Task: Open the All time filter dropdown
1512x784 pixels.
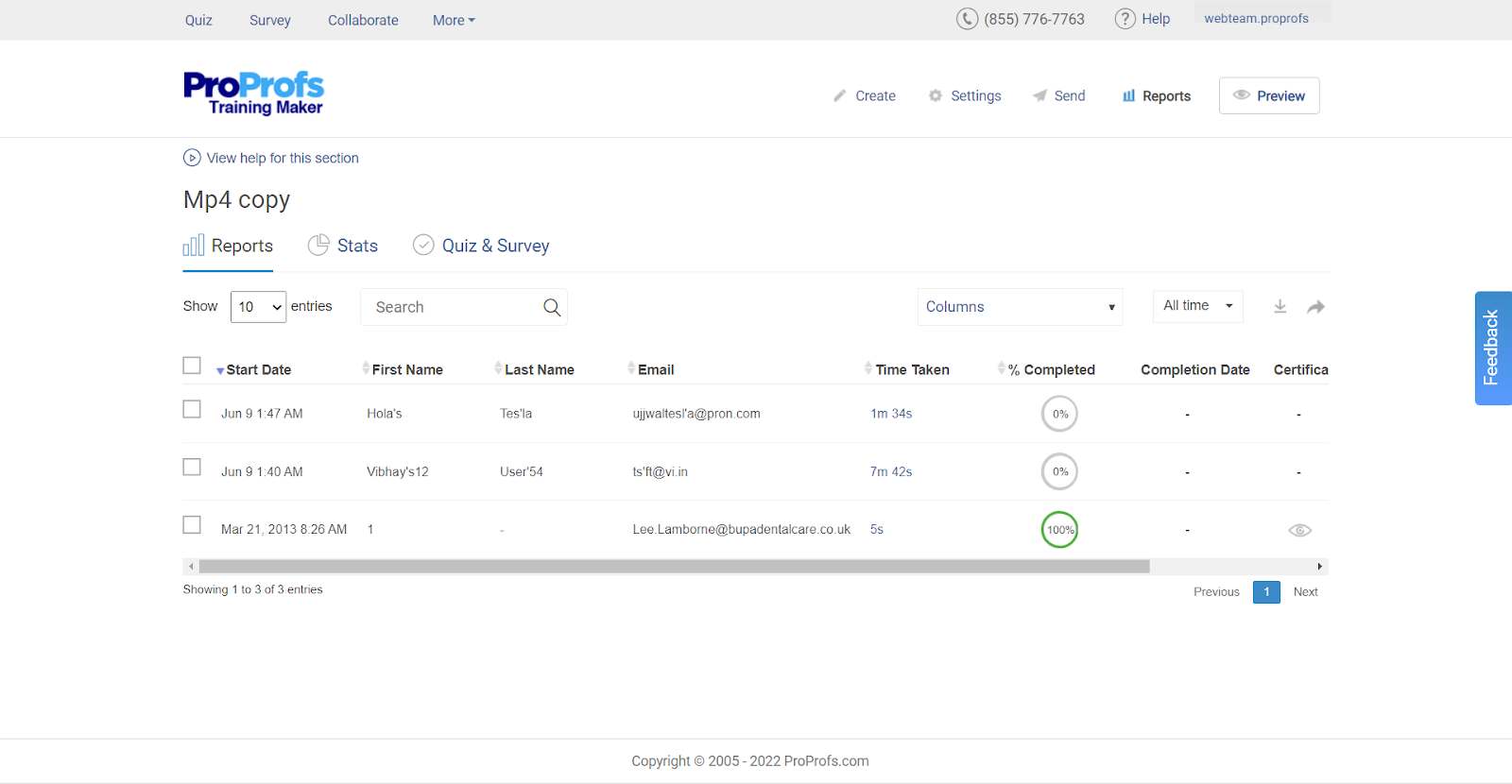Action: pyautogui.click(x=1197, y=306)
